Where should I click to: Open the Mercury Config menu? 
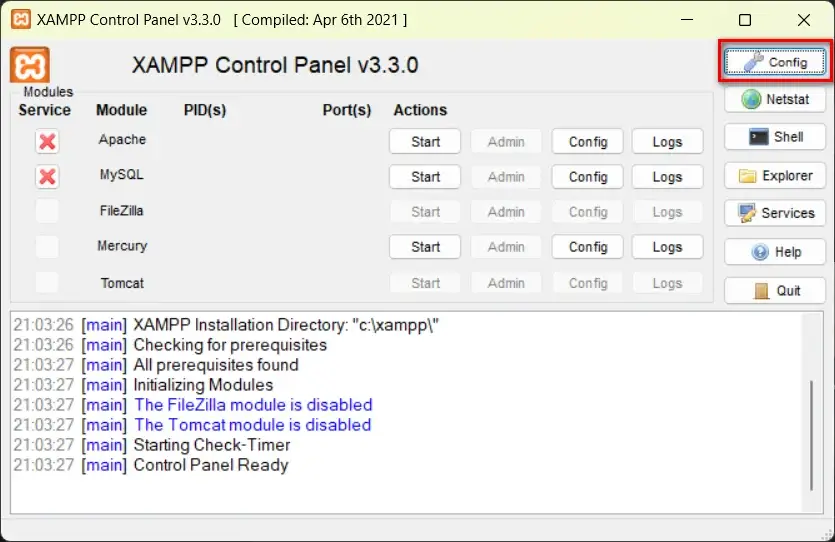pyautogui.click(x=588, y=247)
